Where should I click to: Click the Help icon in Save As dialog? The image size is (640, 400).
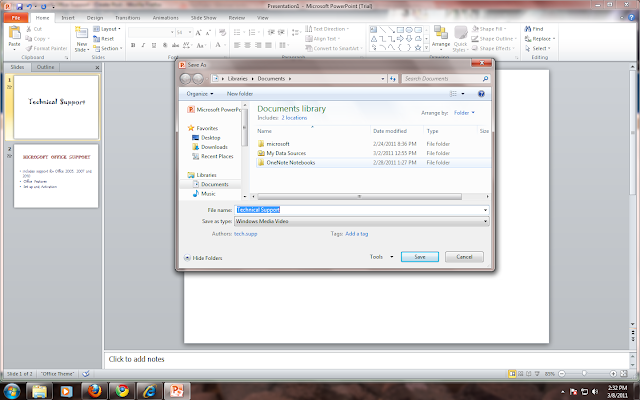coord(481,94)
